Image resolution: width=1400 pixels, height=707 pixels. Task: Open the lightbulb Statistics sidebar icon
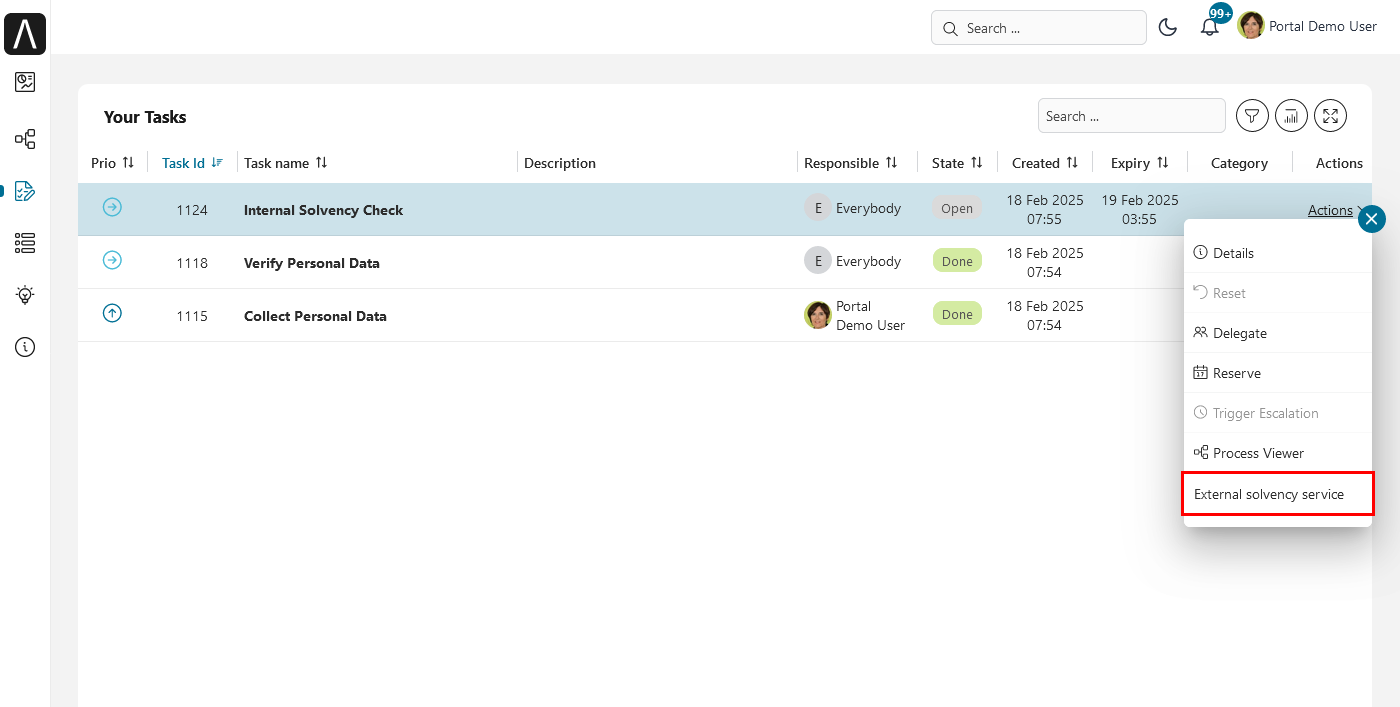pyautogui.click(x=25, y=295)
